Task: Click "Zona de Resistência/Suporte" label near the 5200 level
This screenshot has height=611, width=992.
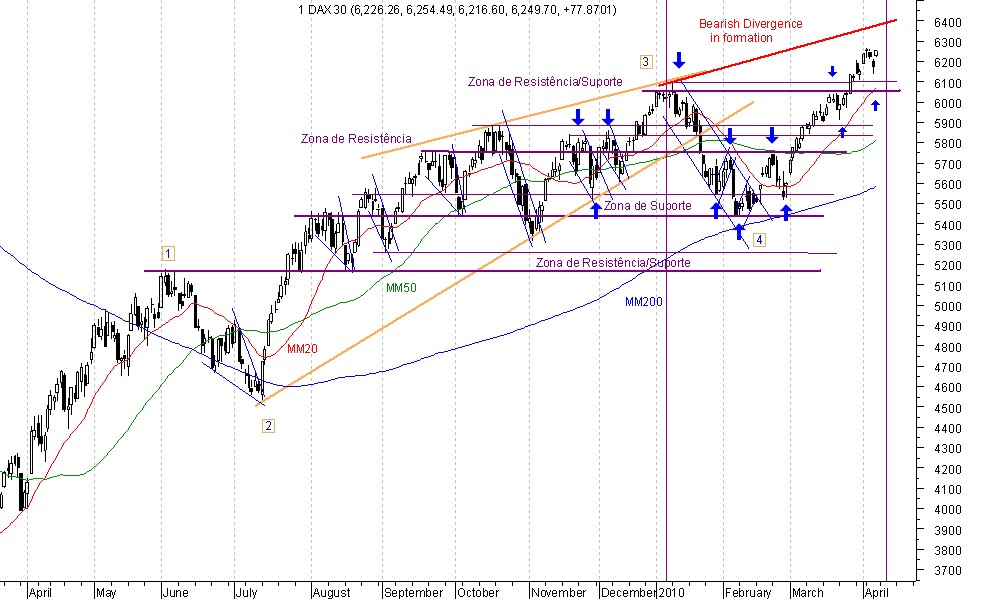Action: tap(613, 262)
